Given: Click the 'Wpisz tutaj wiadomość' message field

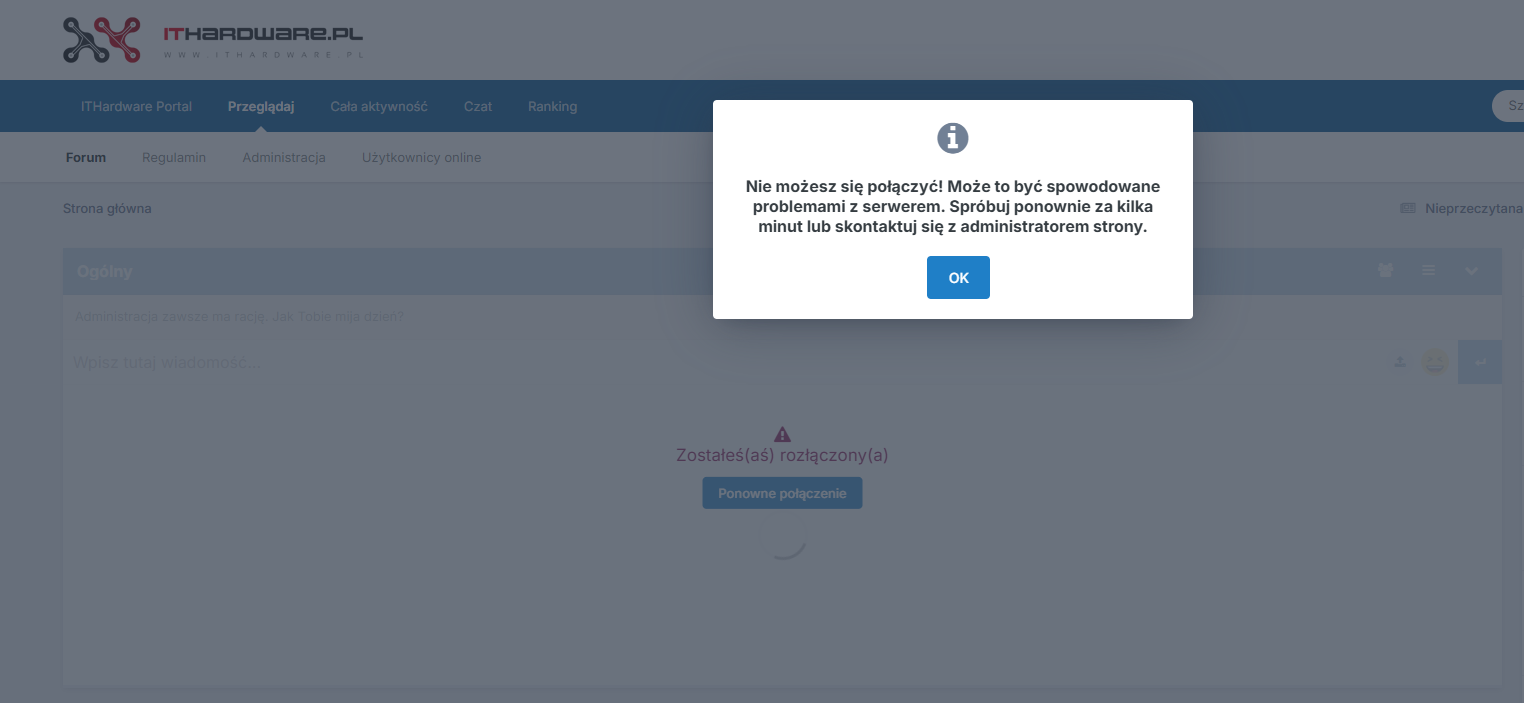Looking at the screenshot, I should click(725, 362).
